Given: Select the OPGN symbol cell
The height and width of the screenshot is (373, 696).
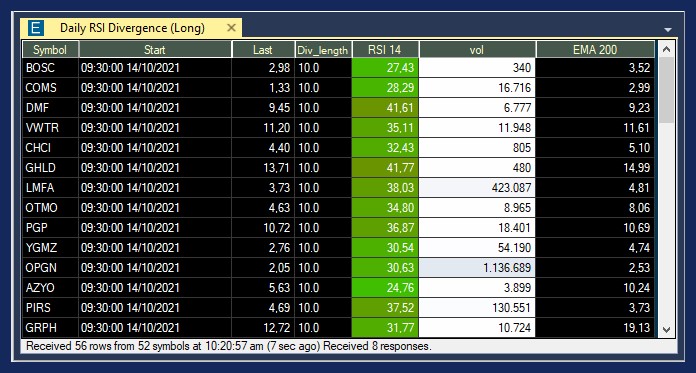Looking at the screenshot, I should (x=51, y=267).
